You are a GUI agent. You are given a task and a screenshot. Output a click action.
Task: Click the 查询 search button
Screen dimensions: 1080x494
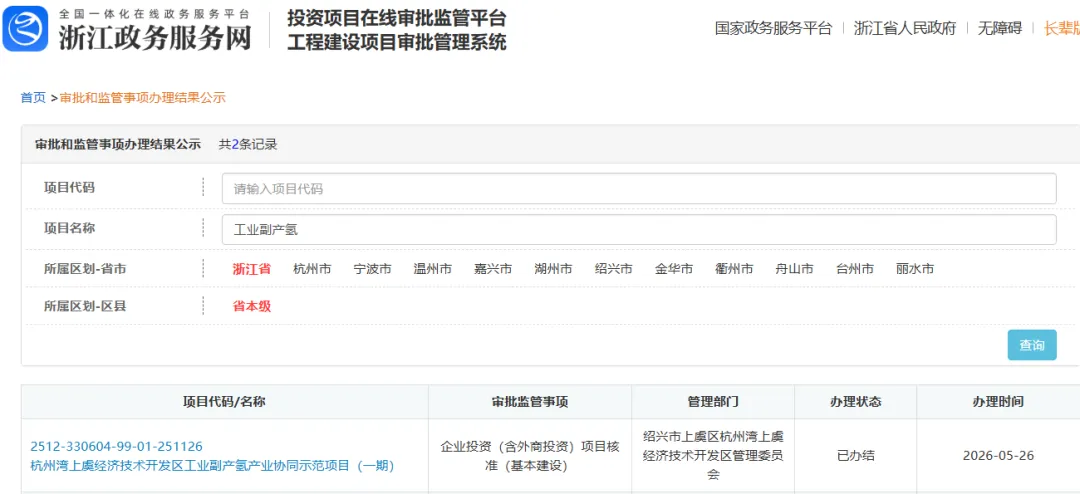point(1032,345)
